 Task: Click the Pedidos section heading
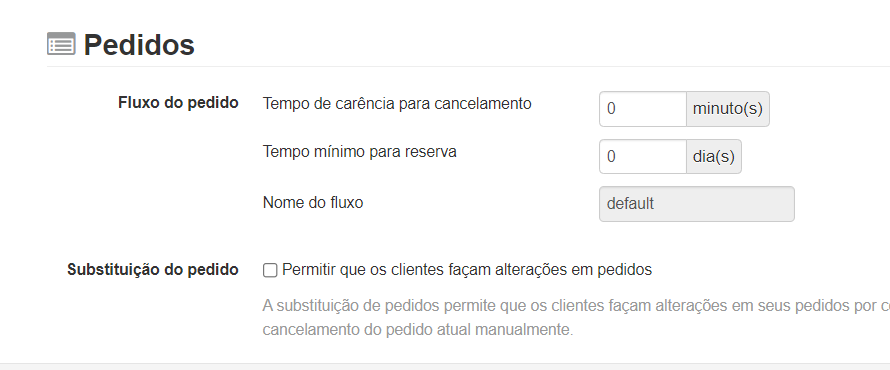pyautogui.click(x=139, y=45)
